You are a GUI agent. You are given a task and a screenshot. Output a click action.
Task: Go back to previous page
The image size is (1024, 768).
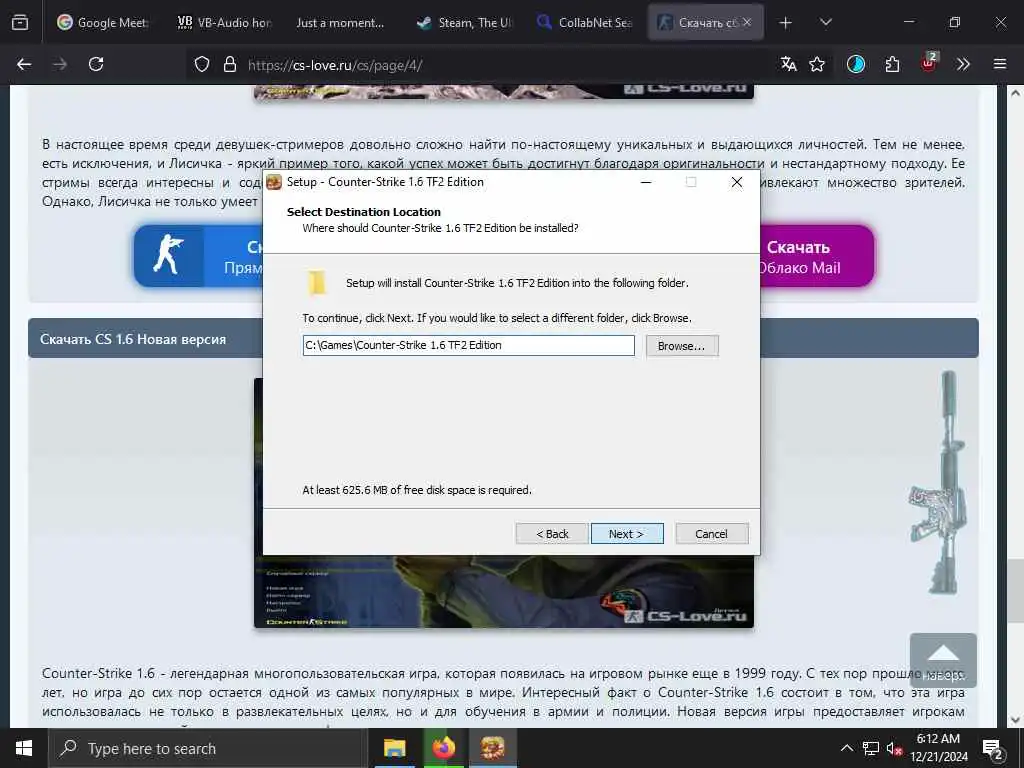pos(24,64)
